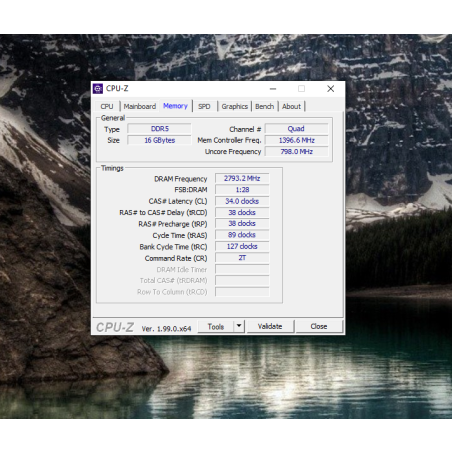Close the CPU-Z window with X

pyautogui.click(x=331, y=89)
